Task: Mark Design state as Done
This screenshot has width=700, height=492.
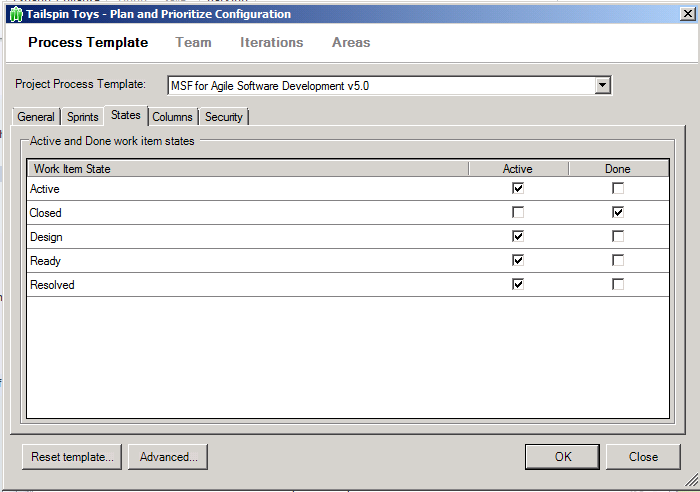Action: [x=618, y=236]
